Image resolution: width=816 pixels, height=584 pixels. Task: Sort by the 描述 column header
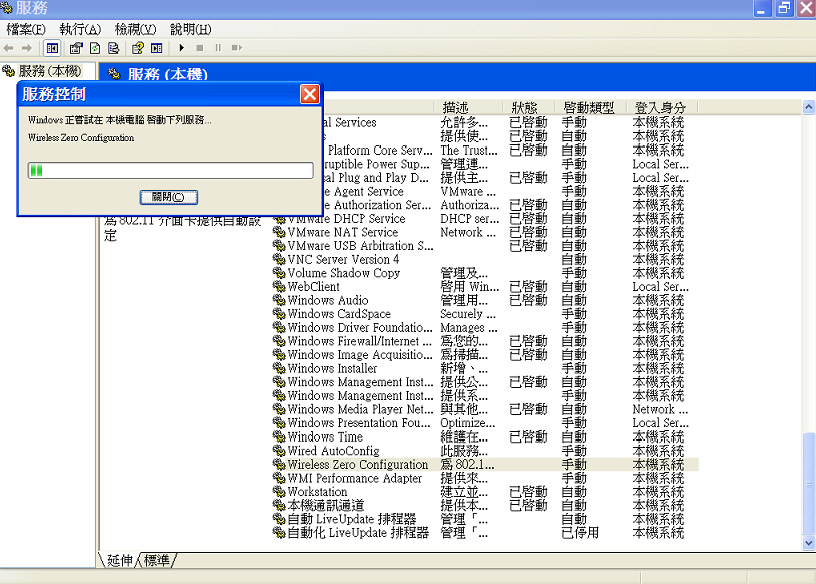pos(467,108)
